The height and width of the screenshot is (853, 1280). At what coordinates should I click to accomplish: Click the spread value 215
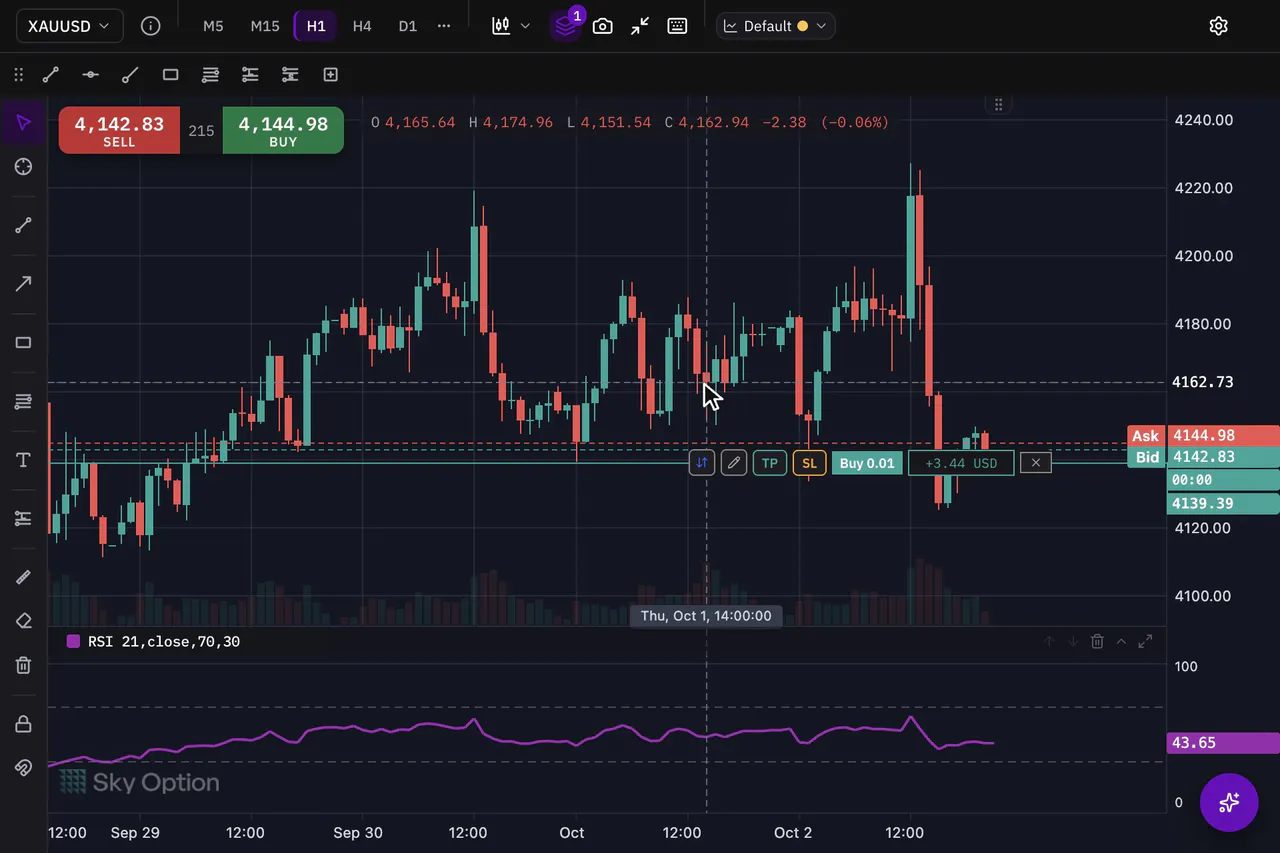point(201,130)
